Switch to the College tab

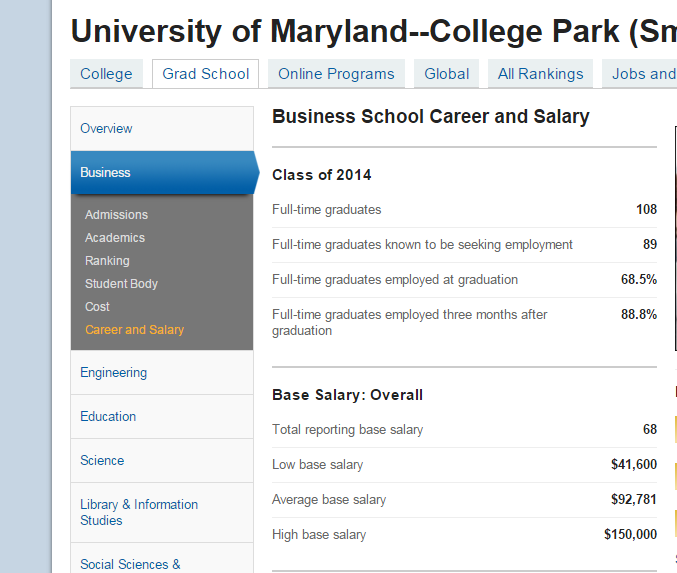pos(106,74)
